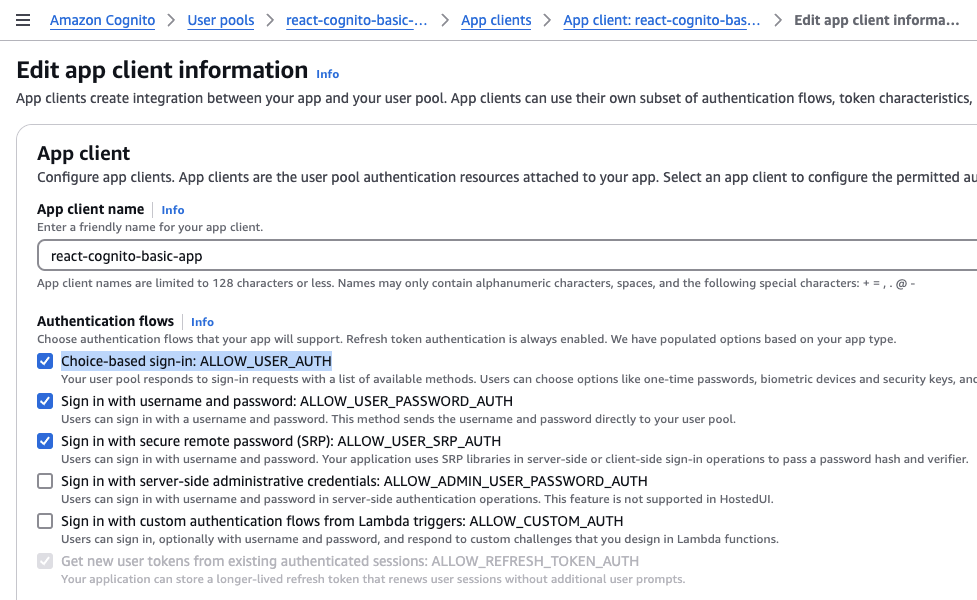The image size is (977, 600).
Task: Click disabled ALLOW_REFRESH_TOKEN_AUTH checkbox
Action: click(45, 561)
